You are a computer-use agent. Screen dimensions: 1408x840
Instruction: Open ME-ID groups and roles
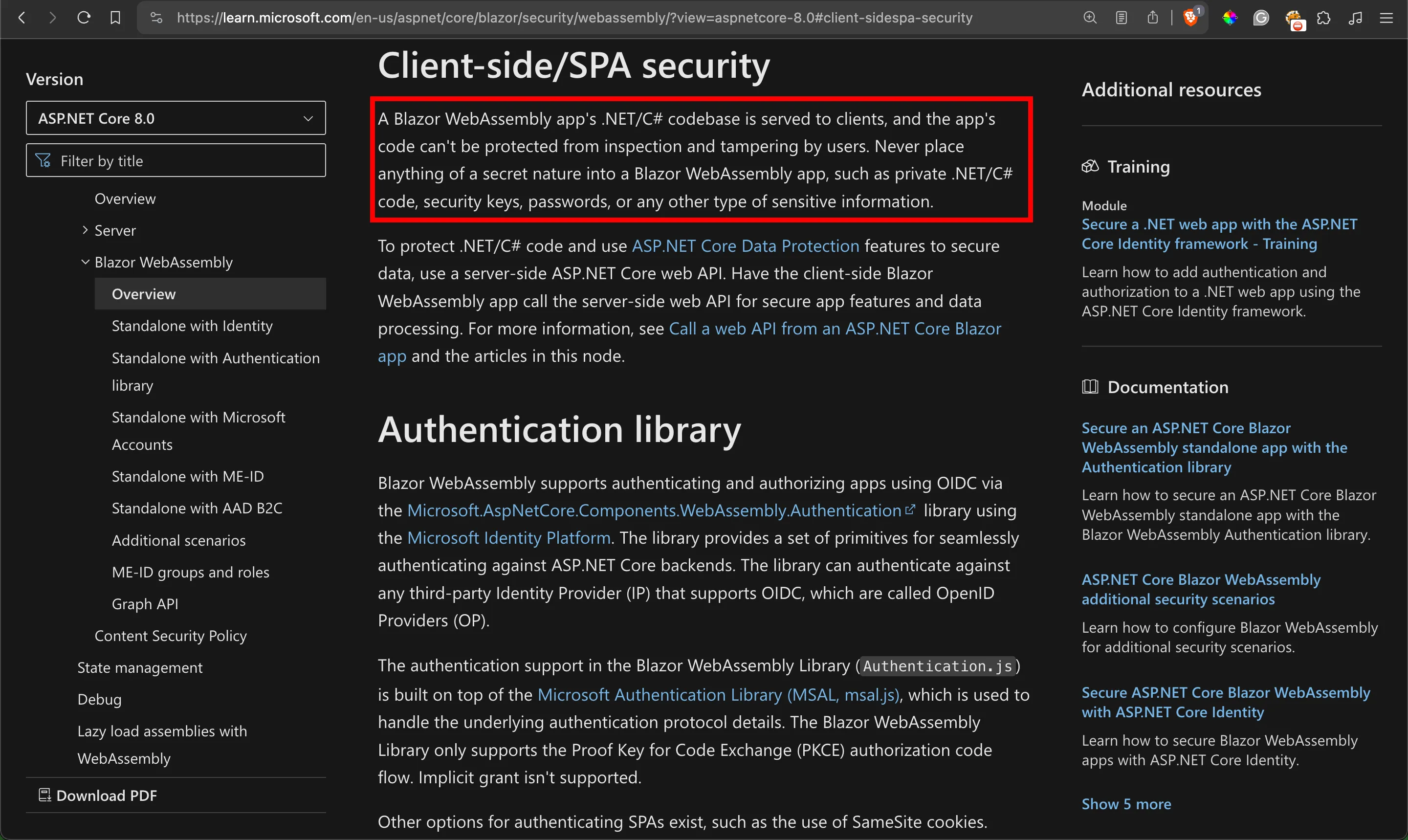[190, 572]
